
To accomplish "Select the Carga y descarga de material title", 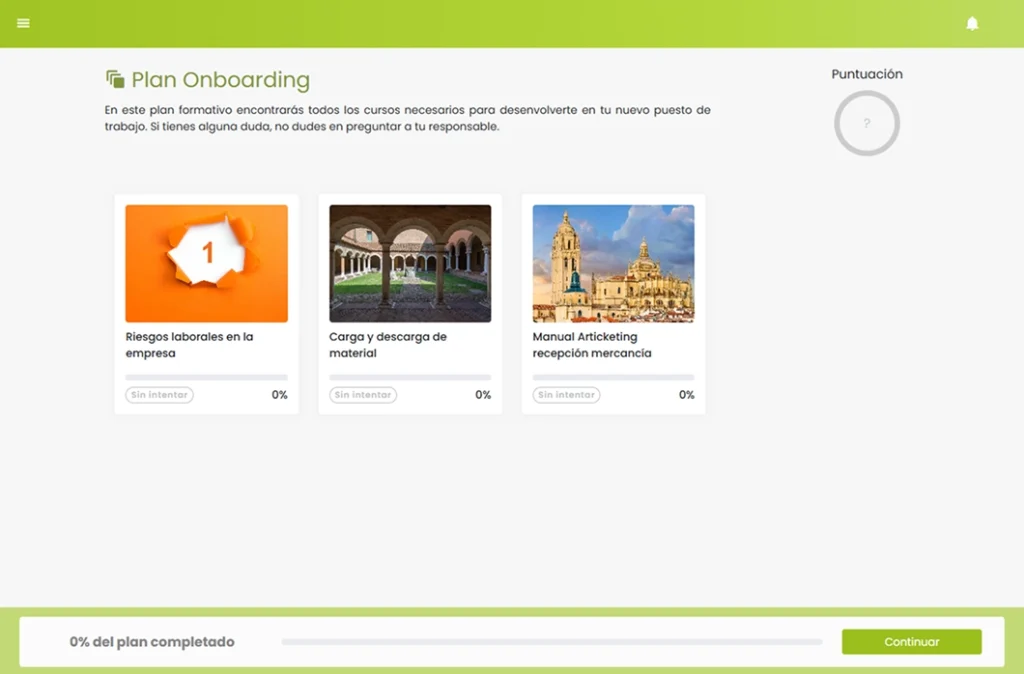I will tap(388, 345).
